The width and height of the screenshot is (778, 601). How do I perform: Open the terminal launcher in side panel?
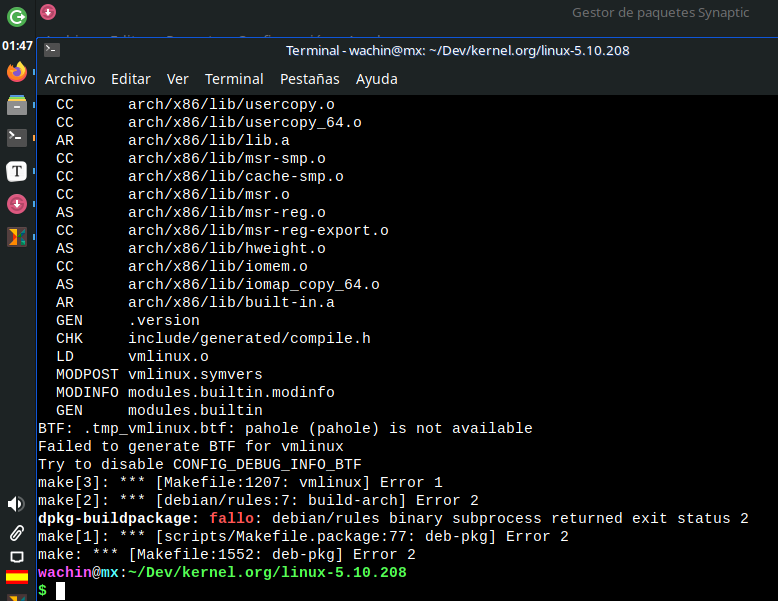17,137
